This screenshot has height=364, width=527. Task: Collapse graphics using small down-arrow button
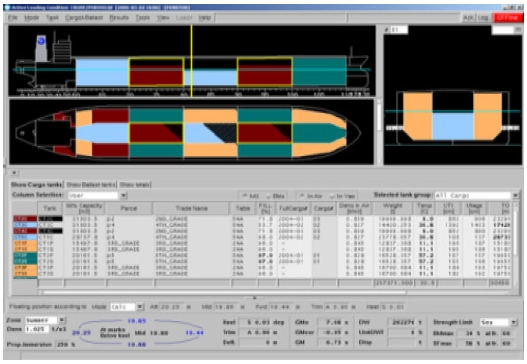[14, 172]
